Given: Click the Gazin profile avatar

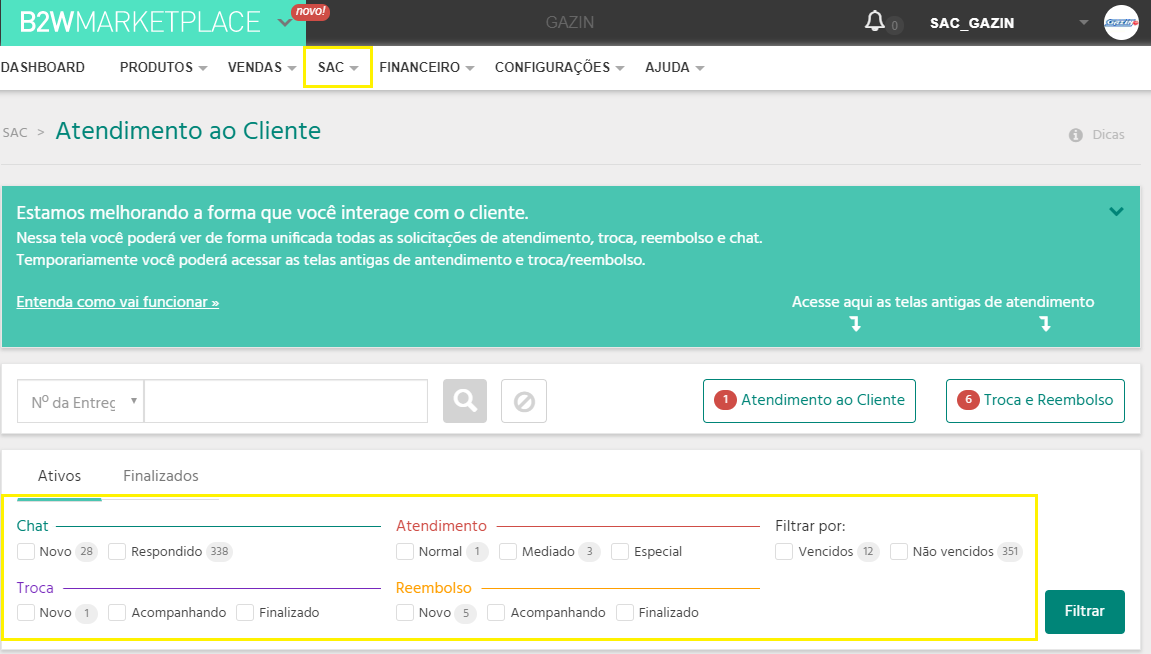Looking at the screenshot, I should coord(1121,22).
